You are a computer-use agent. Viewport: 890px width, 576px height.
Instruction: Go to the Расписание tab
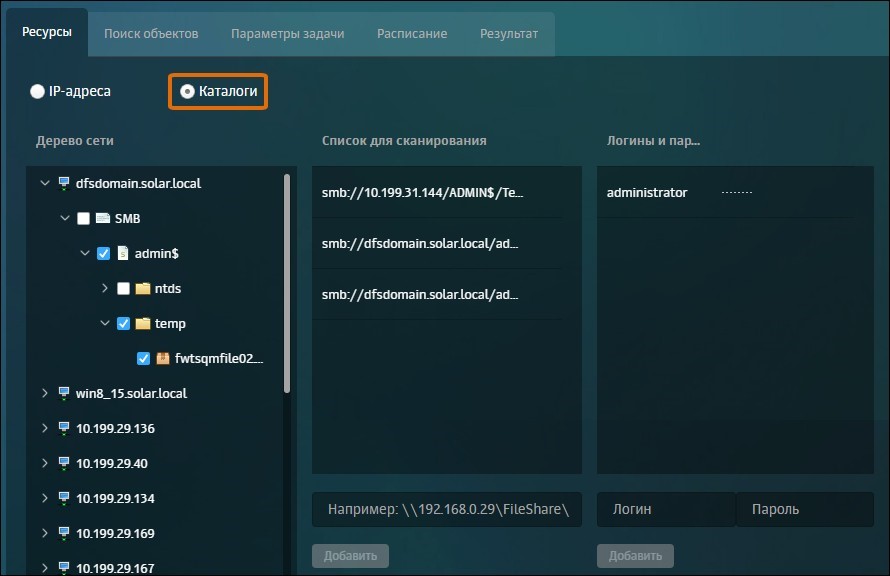pyautogui.click(x=412, y=34)
